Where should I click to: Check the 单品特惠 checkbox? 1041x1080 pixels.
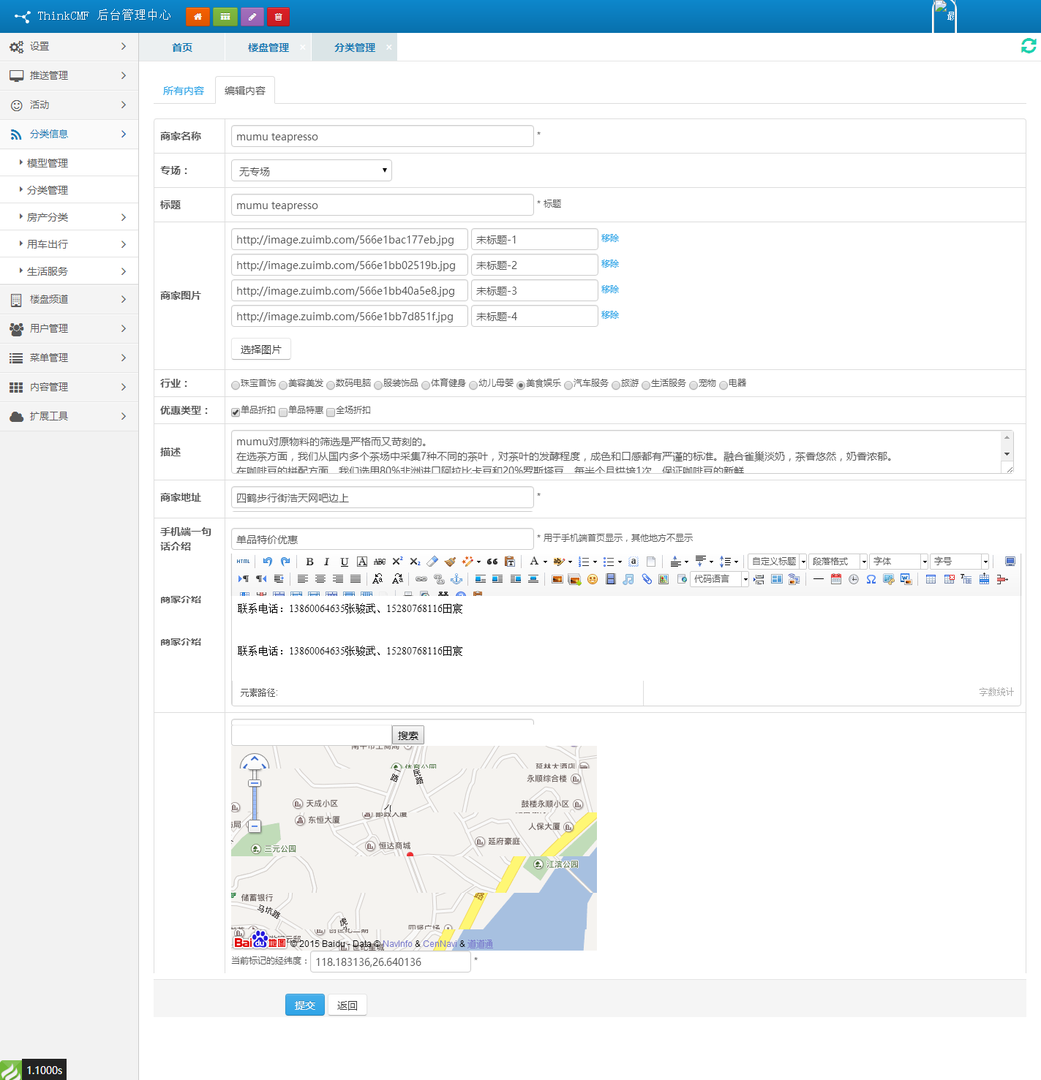pos(283,412)
